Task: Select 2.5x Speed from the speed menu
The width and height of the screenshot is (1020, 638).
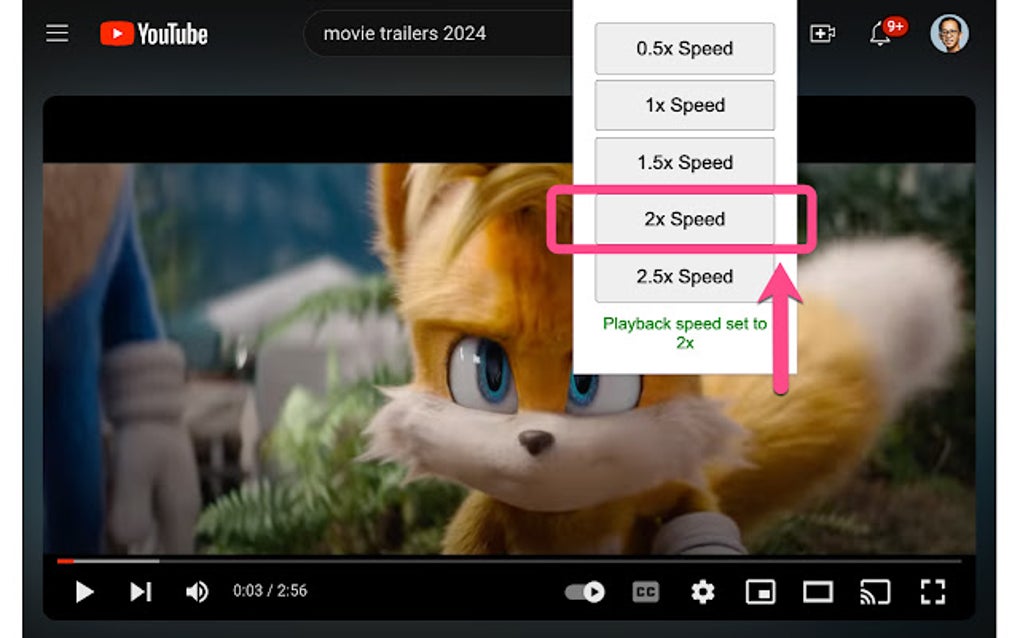Action: tap(684, 276)
